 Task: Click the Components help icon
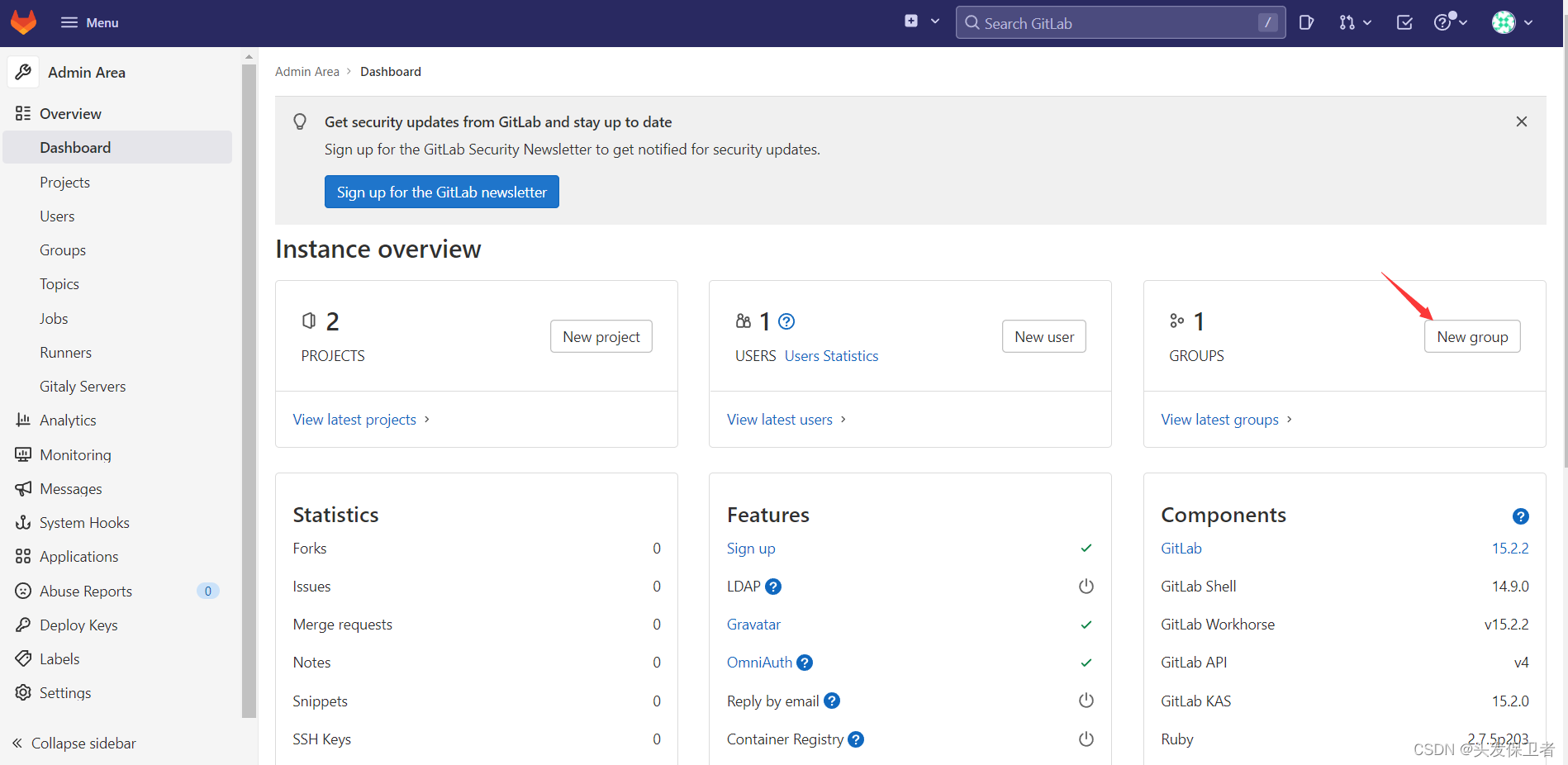[1521, 516]
